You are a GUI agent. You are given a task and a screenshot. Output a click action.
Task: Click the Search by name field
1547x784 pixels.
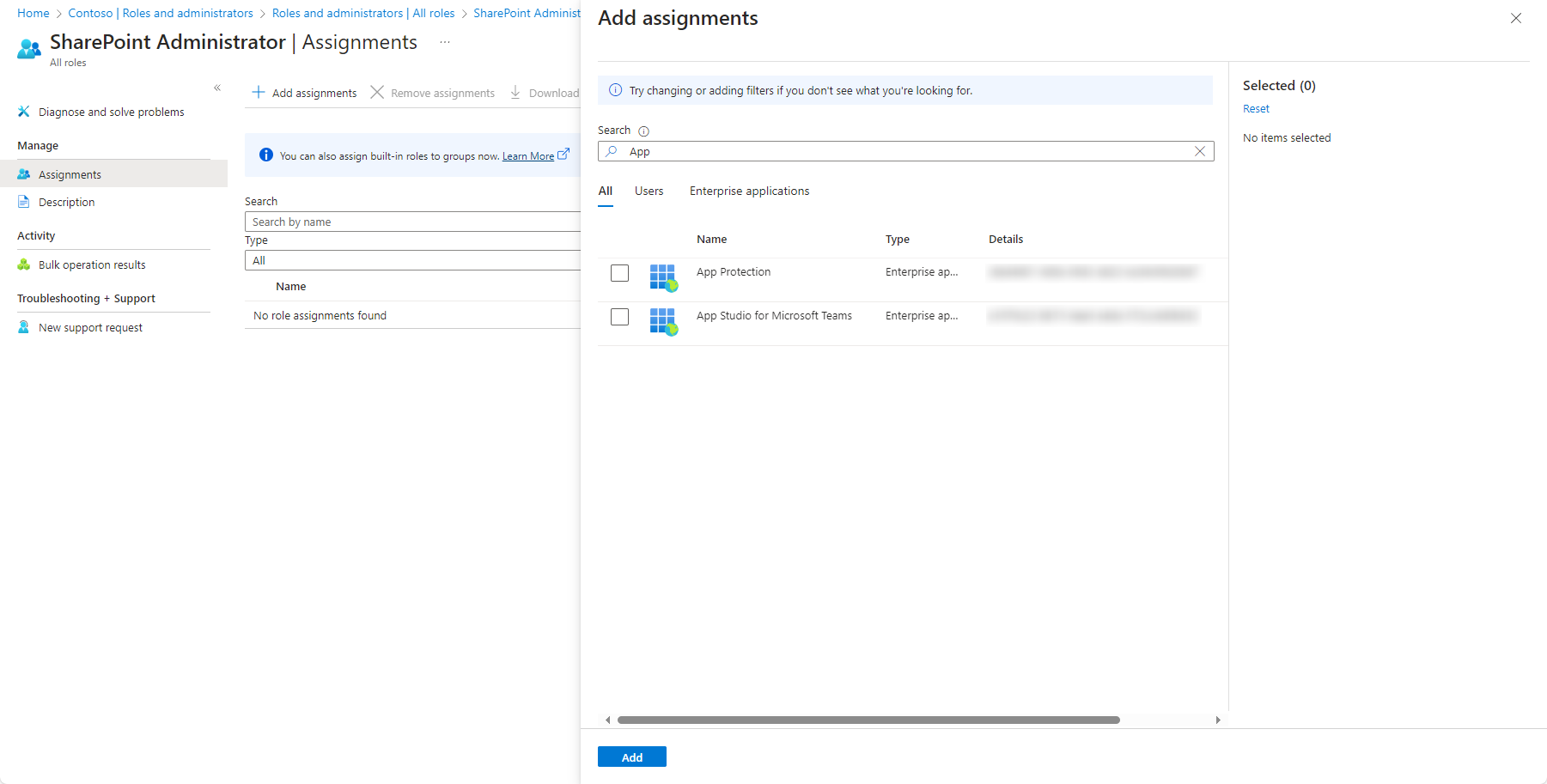click(412, 222)
